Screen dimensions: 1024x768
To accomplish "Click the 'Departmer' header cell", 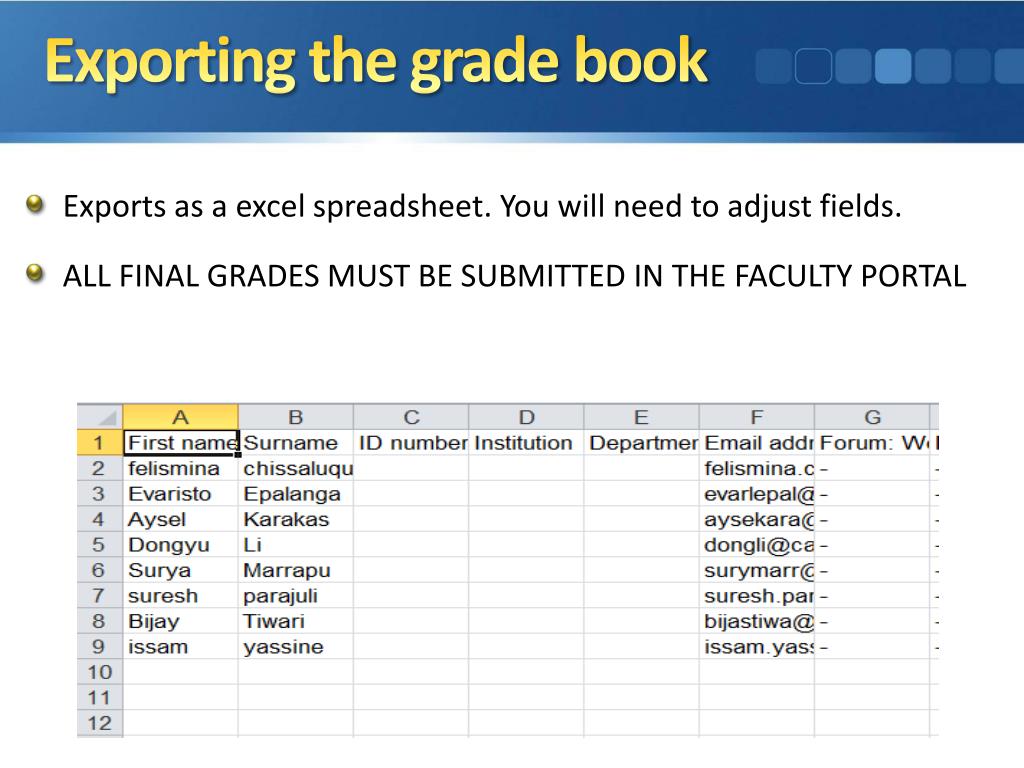I will click(x=641, y=443).
